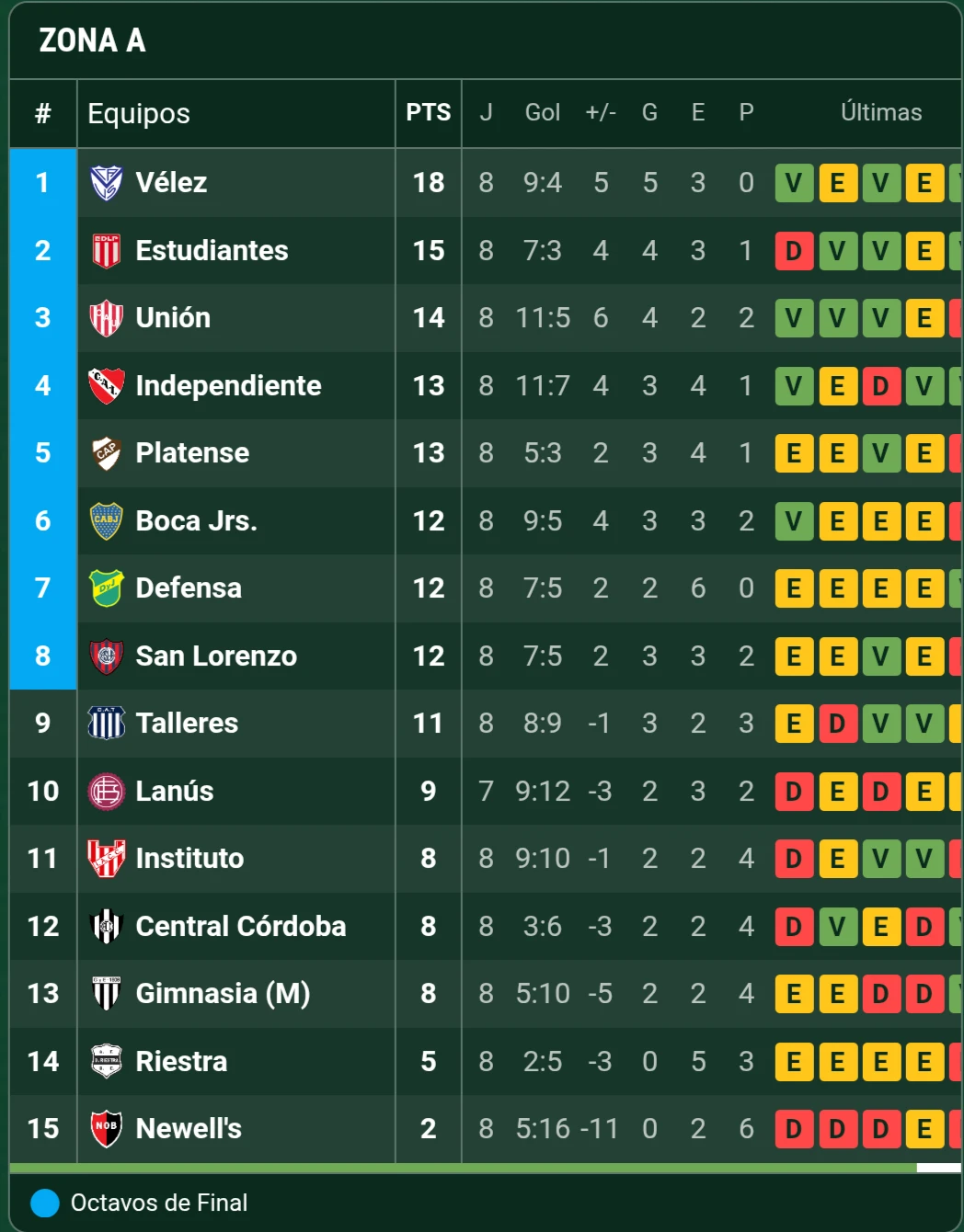Open the Platense team link
The width and height of the screenshot is (964, 1232).
192,453
